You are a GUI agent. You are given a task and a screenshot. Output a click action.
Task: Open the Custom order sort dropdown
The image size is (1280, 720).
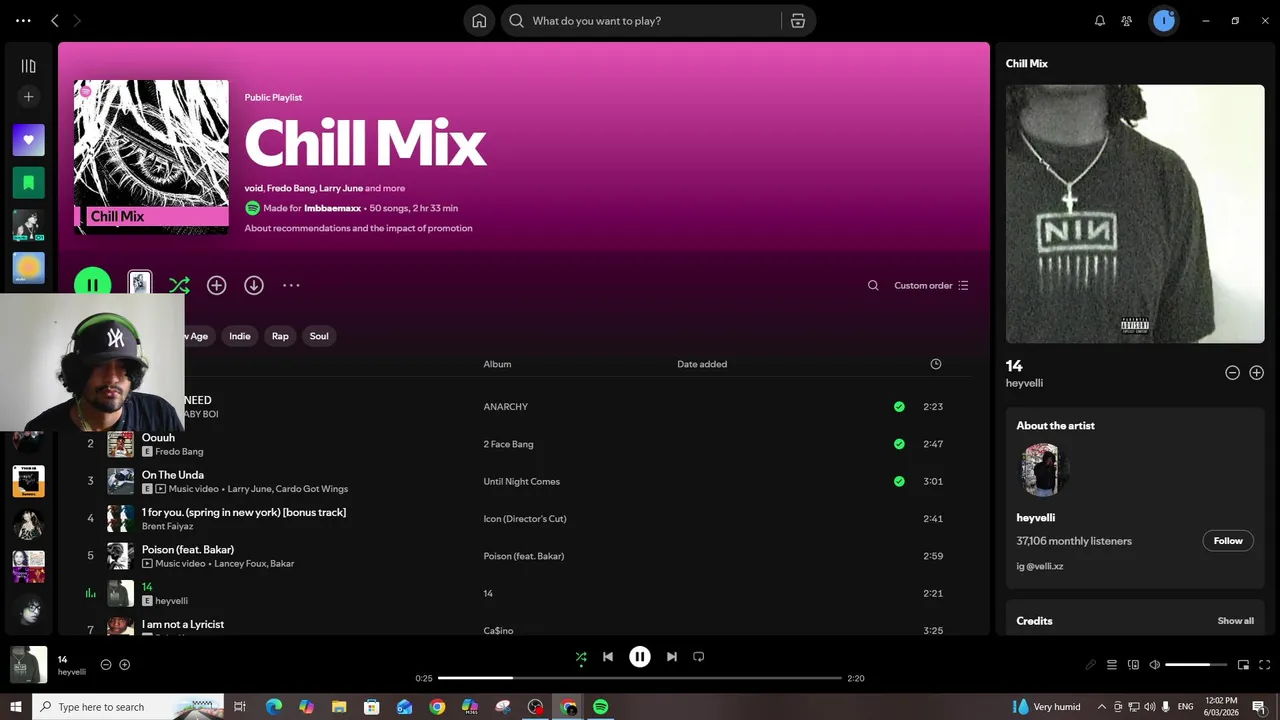(931, 285)
